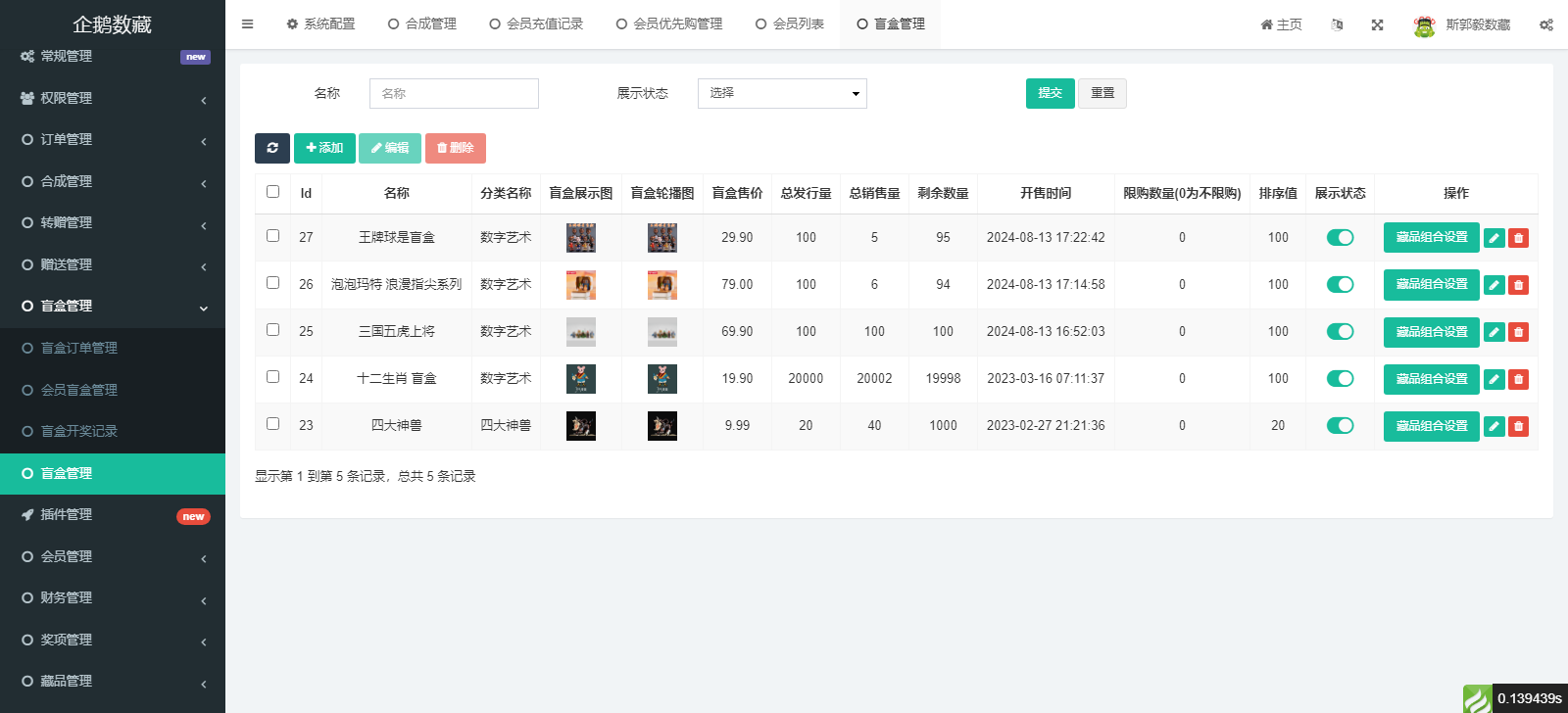
Task: Click the 重置 reset button
Action: (x=1102, y=93)
